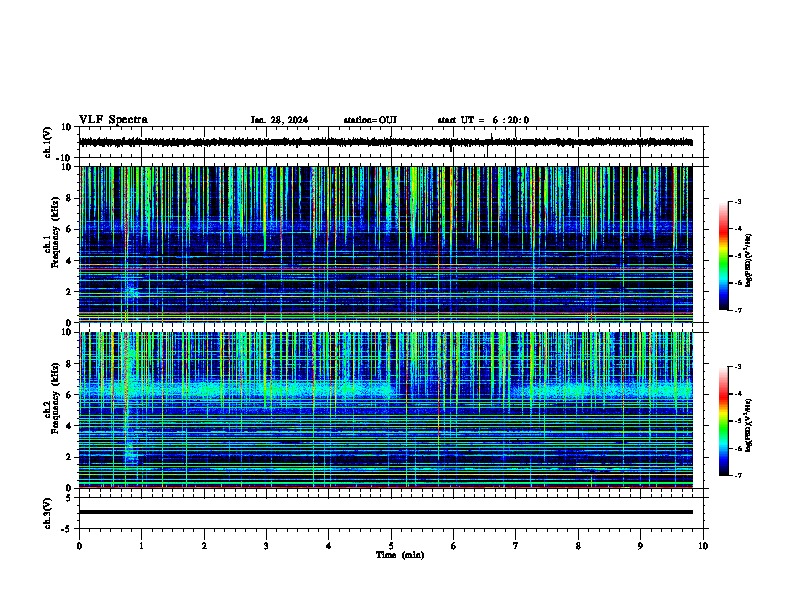Click the ch.1(V) waveform trace
This screenshot has width=792, height=612.
click(x=385, y=142)
